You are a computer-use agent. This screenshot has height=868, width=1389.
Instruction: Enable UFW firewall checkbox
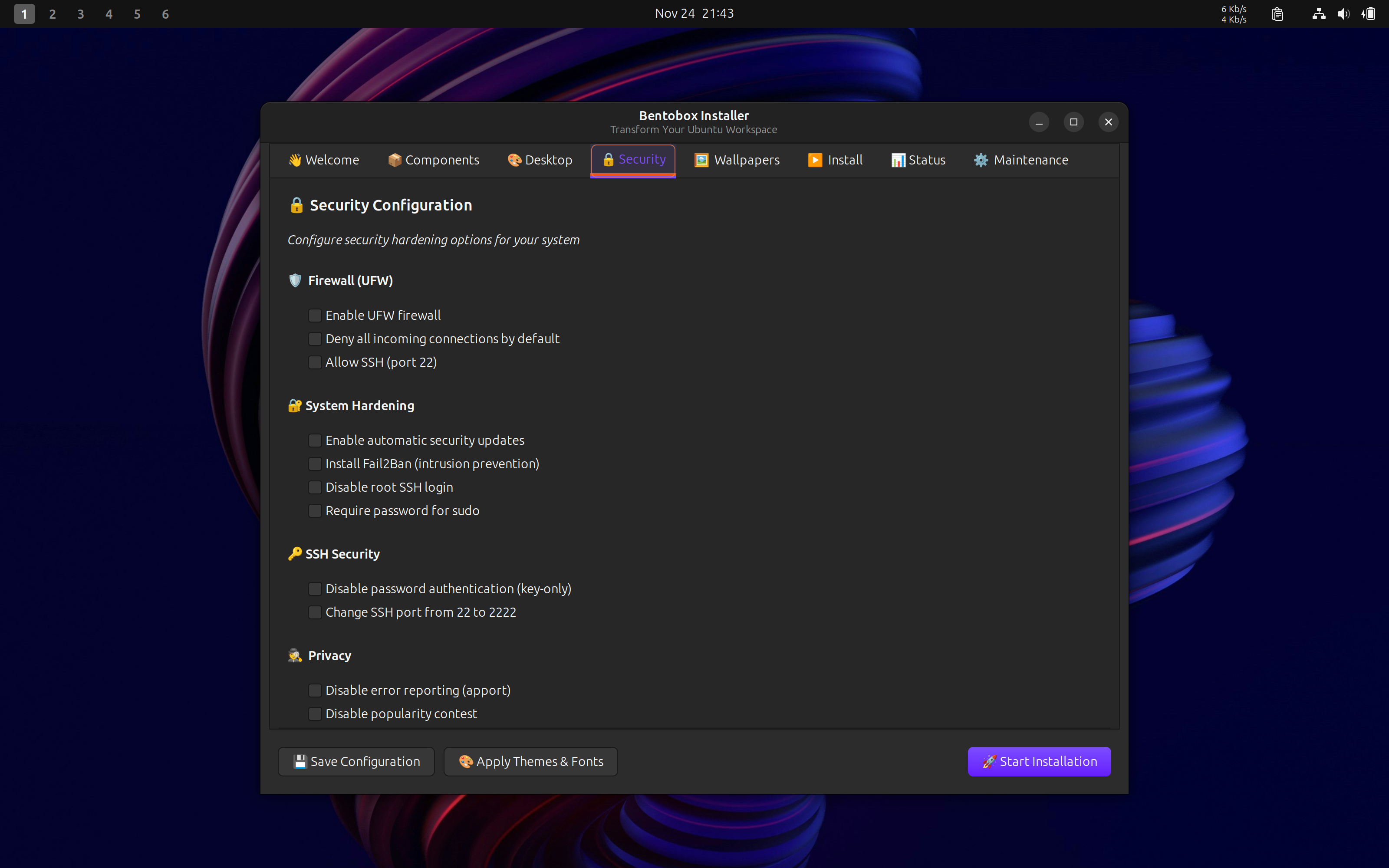tap(315, 315)
